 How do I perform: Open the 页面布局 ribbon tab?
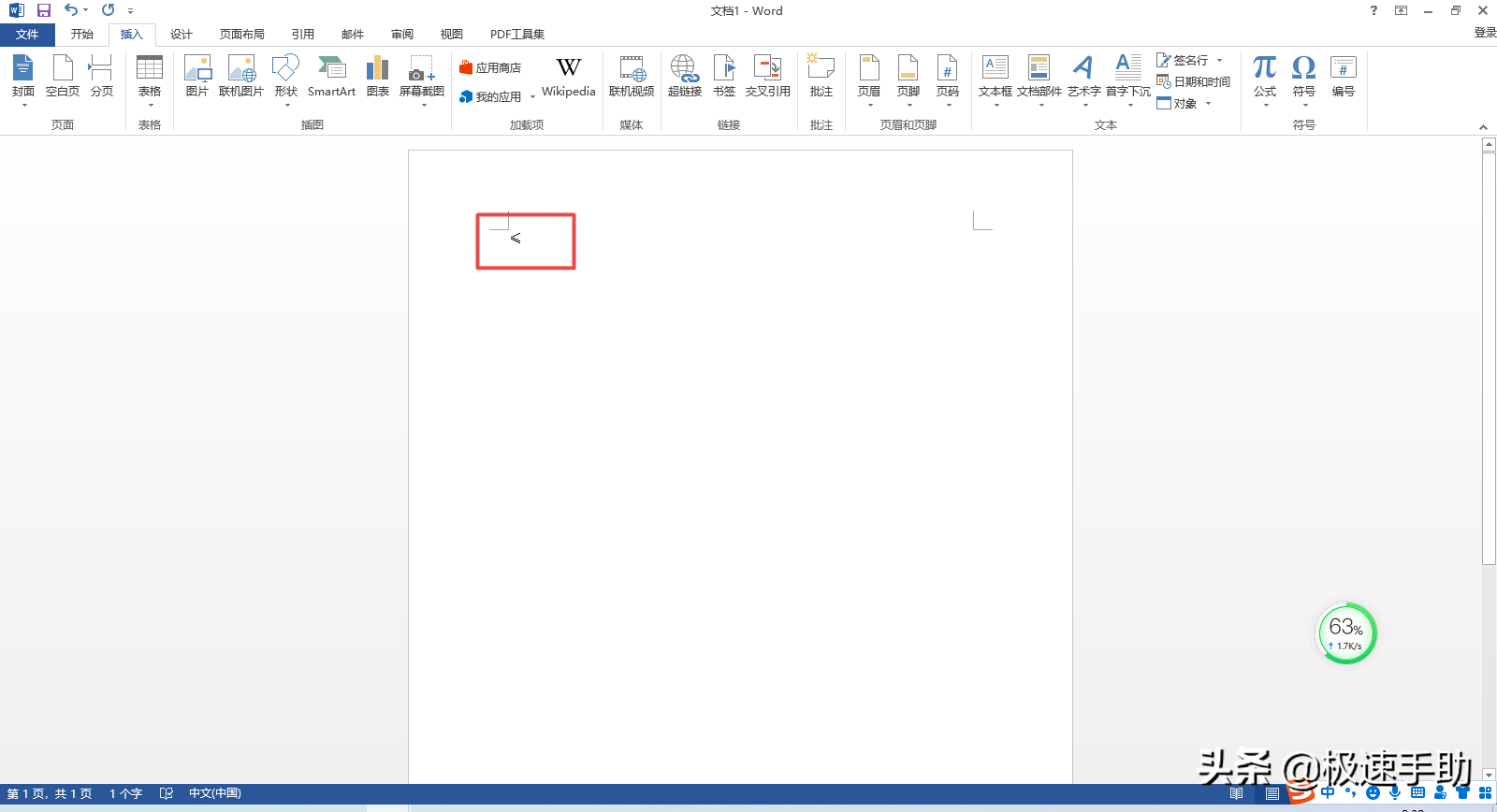(241, 35)
